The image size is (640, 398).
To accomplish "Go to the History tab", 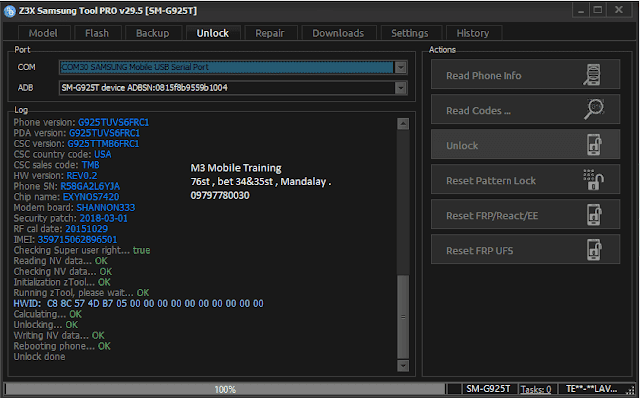I will coord(473,33).
